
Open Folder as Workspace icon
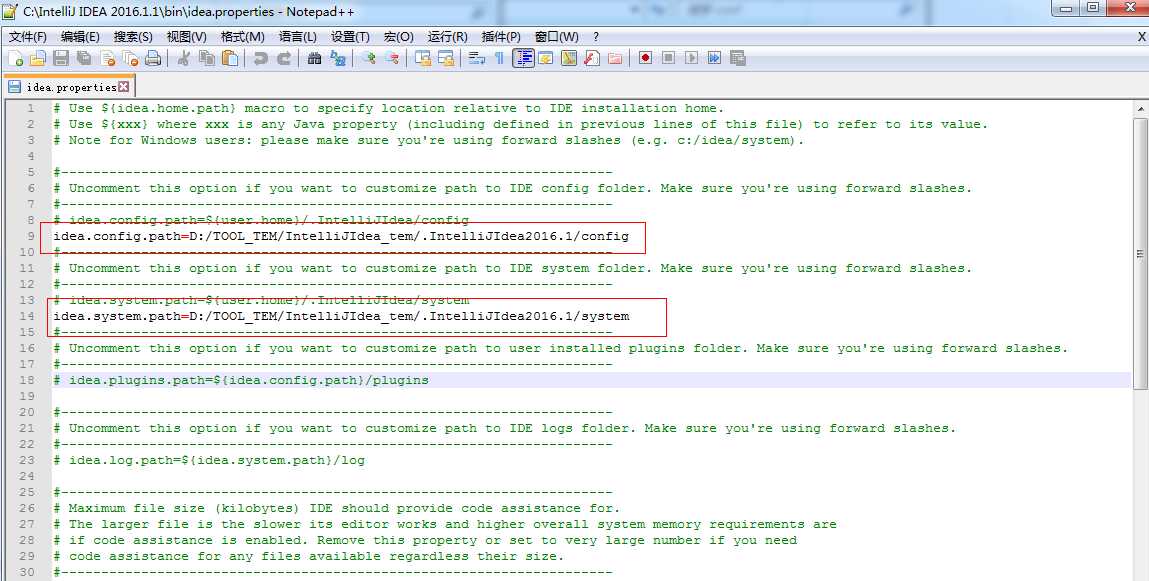(614, 59)
